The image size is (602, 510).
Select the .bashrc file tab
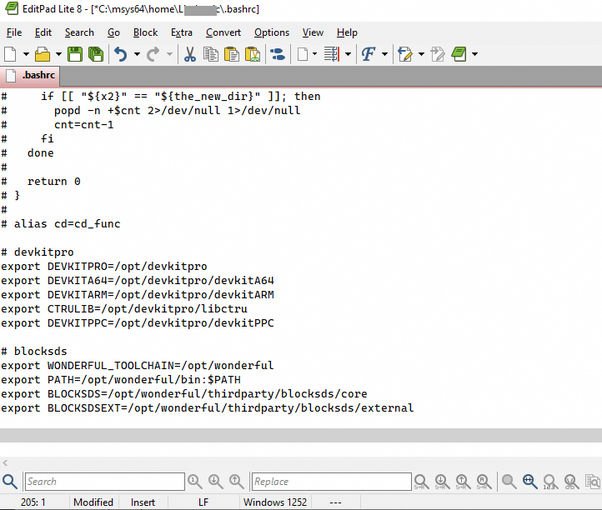pyautogui.click(x=30, y=75)
